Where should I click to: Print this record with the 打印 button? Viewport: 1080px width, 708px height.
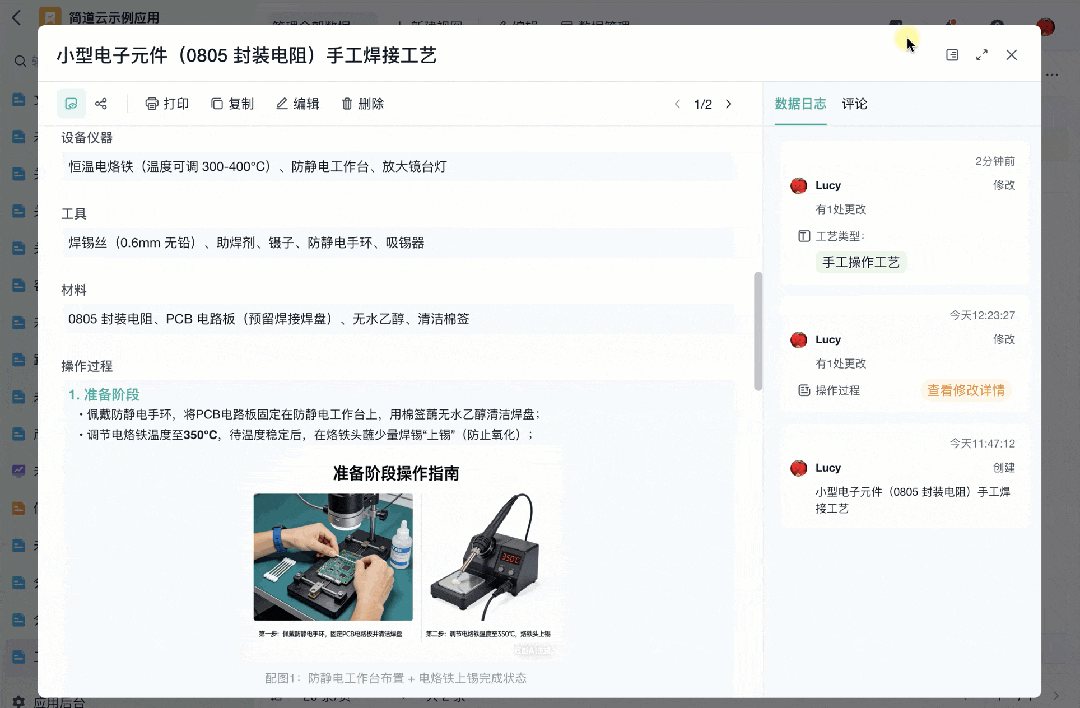(x=167, y=103)
